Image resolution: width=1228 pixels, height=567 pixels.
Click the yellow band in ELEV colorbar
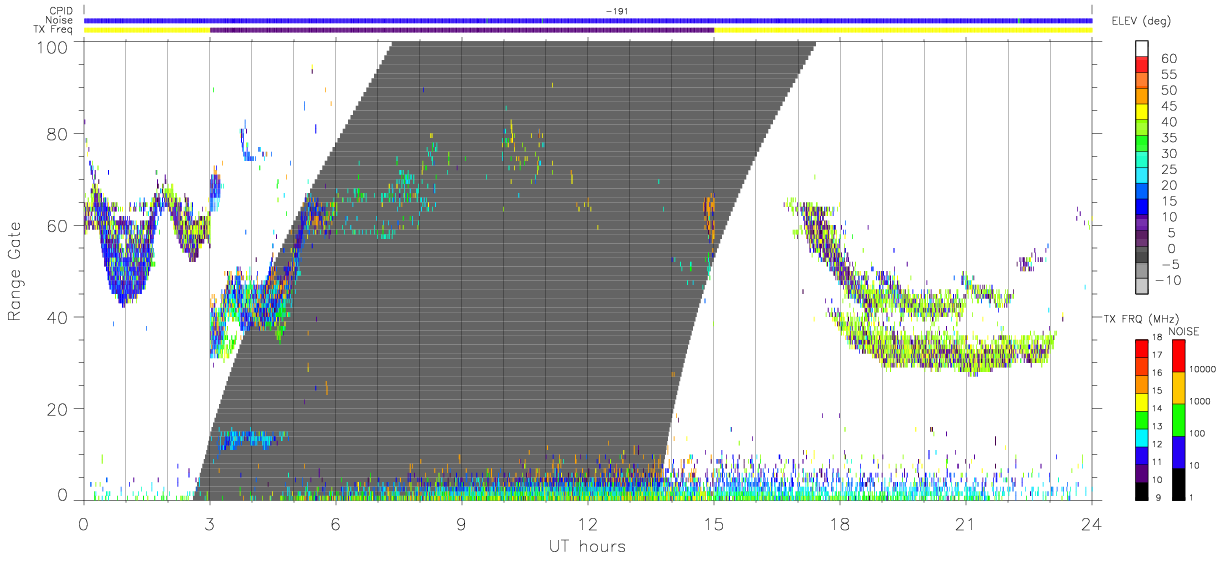click(1144, 113)
